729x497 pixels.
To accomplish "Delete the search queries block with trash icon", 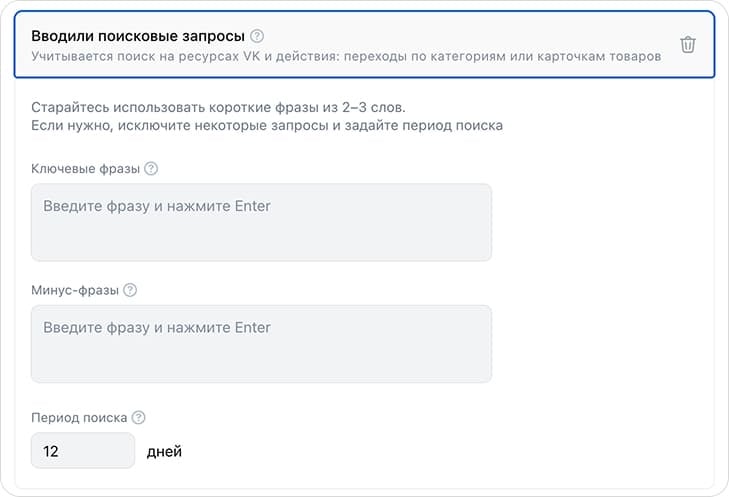I will coord(688,45).
